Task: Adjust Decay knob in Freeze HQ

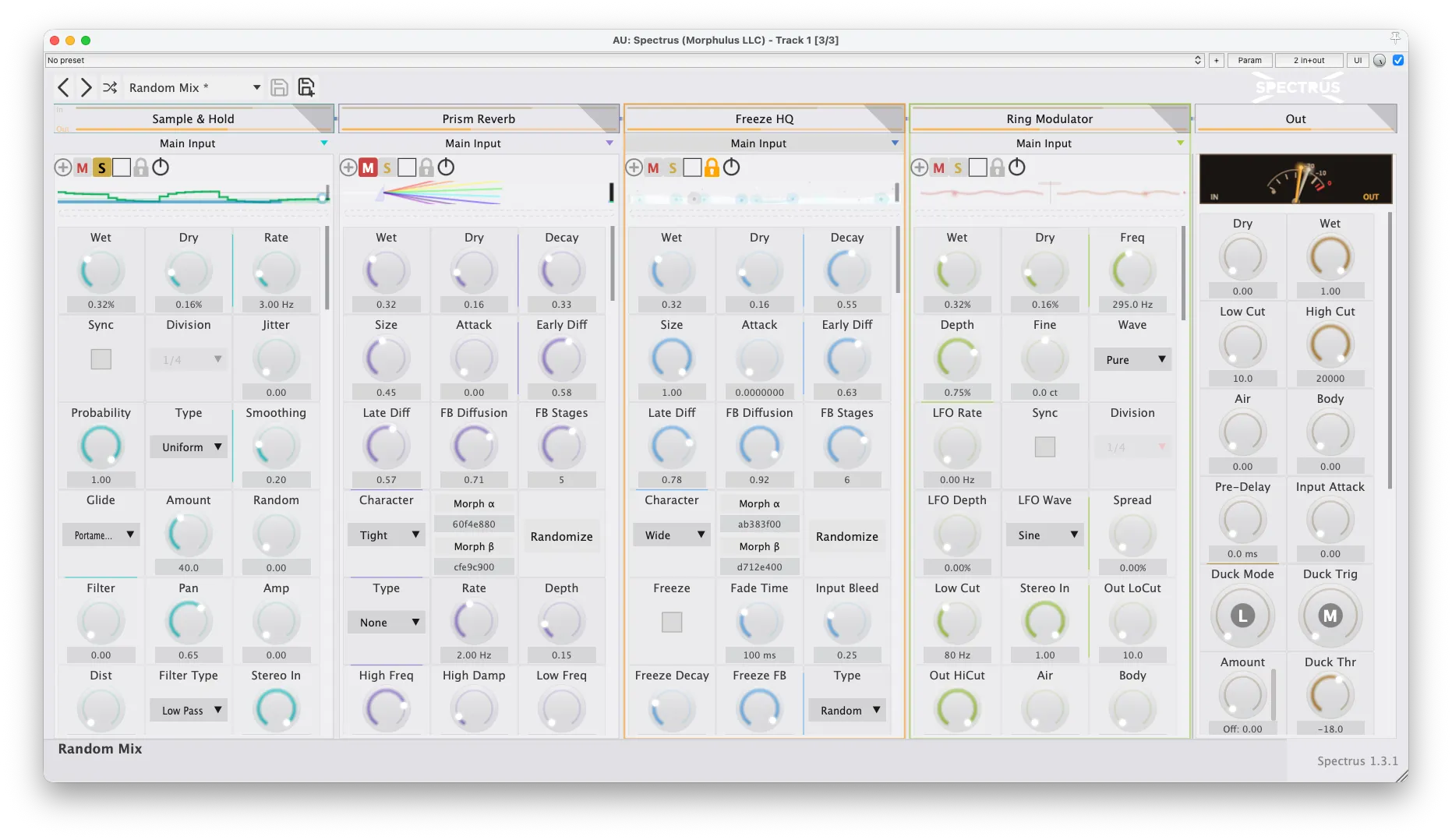Action: pos(846,271)
